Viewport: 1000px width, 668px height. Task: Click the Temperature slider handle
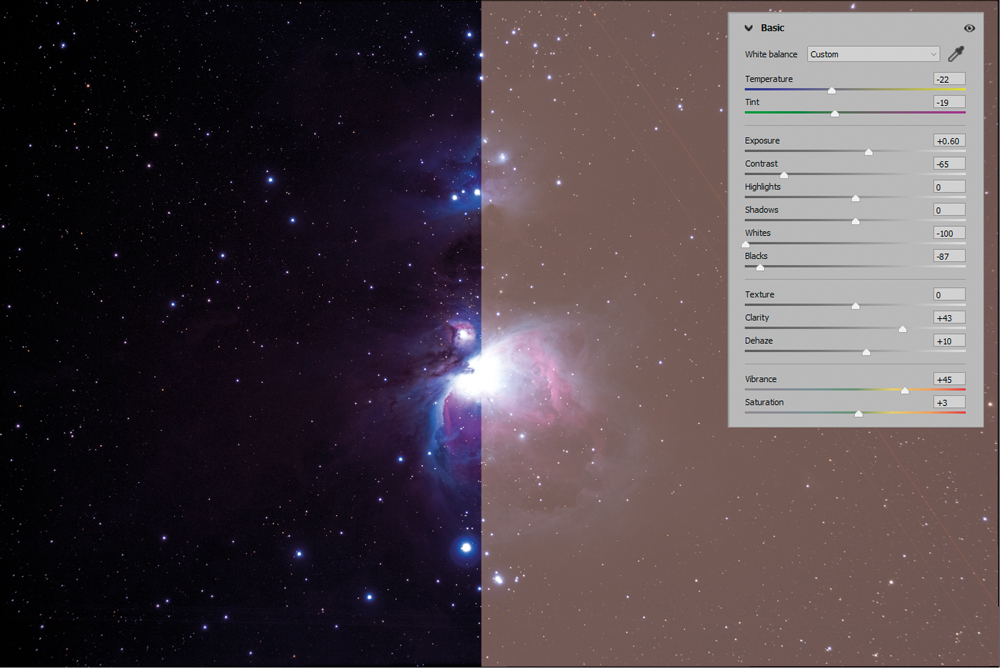coord(832,91)
